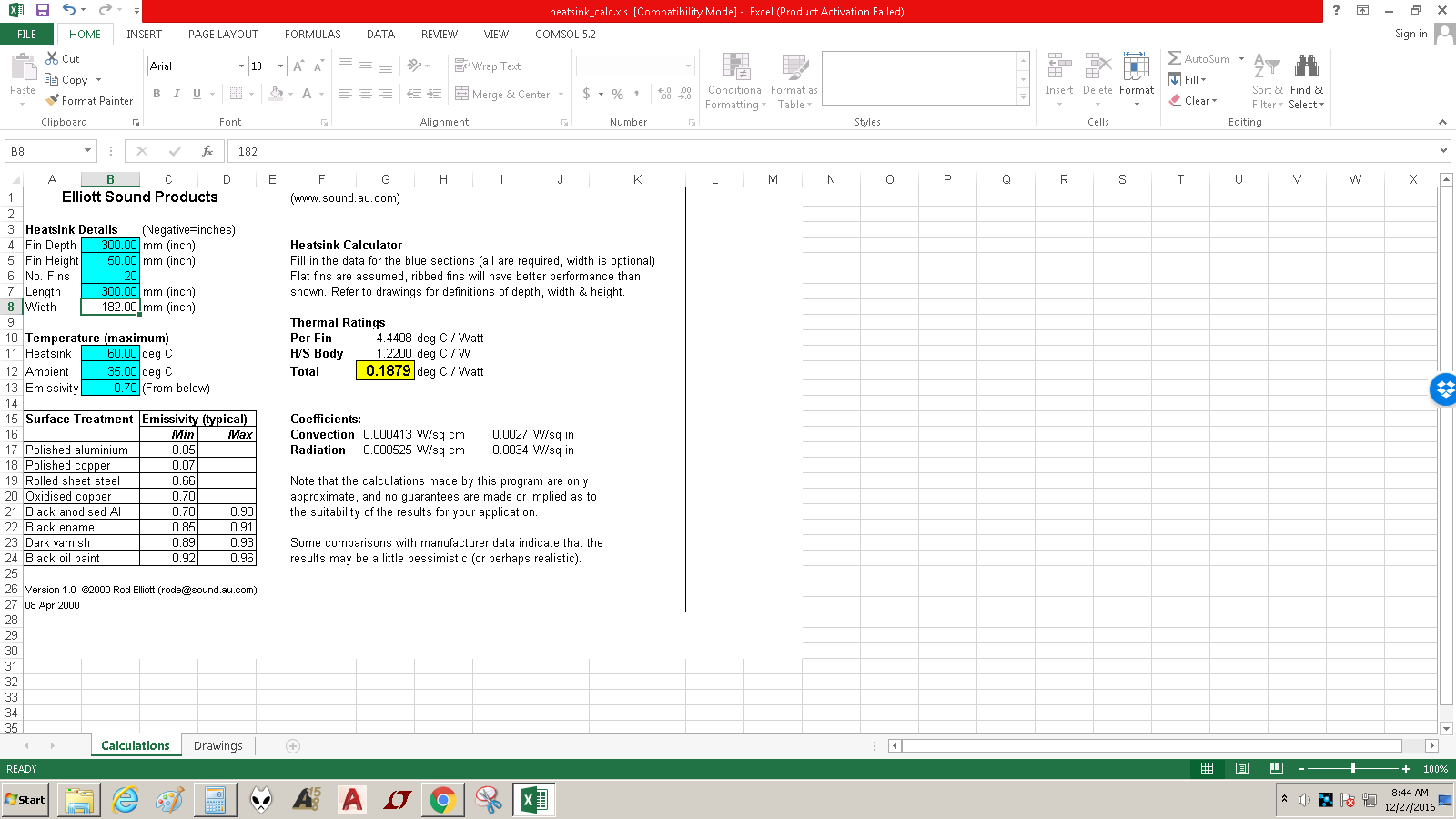Click the Format cells button

click(1137, 79)
